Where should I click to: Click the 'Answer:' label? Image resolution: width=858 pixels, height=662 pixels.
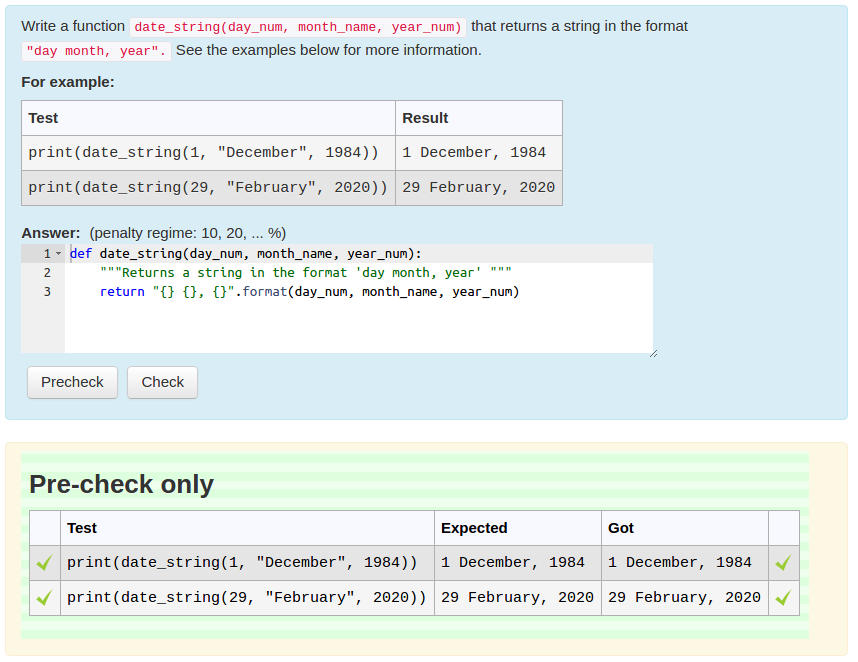tap(51, 233)
